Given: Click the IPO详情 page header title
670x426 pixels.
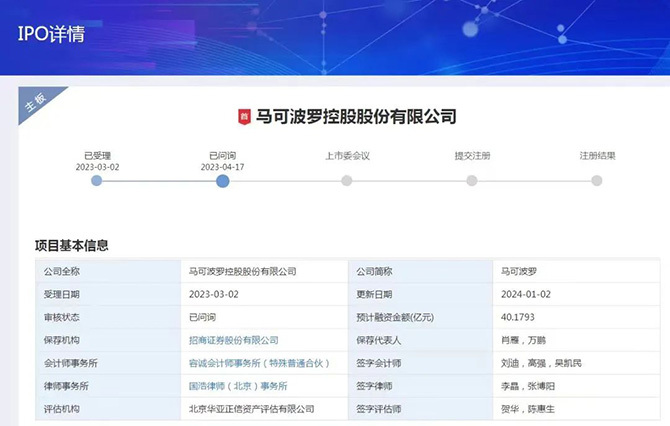Looking at the screenshot, I should [x=51, y=34].
